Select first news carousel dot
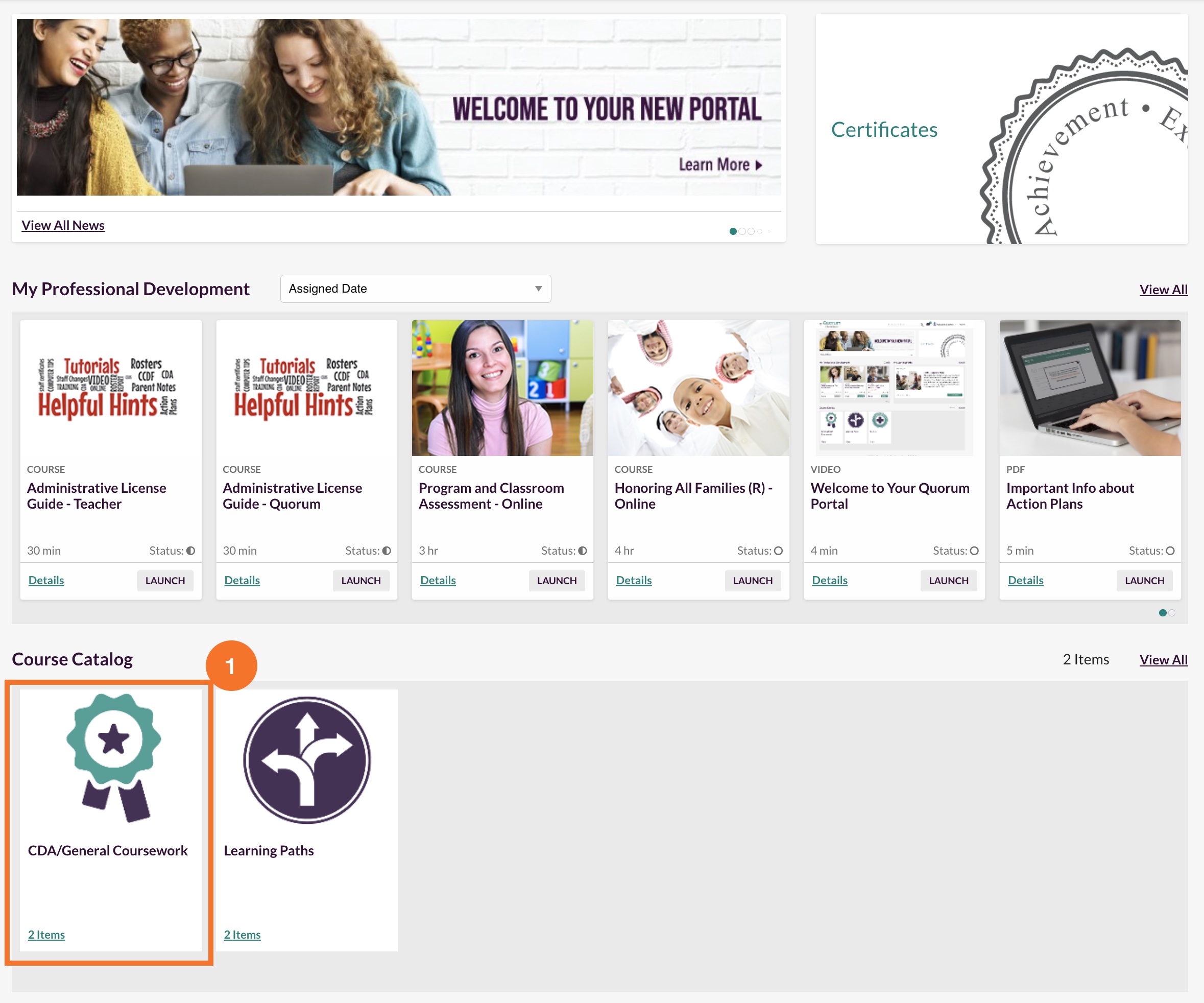Viewport: 1204px width, 1003px height. 733,231
